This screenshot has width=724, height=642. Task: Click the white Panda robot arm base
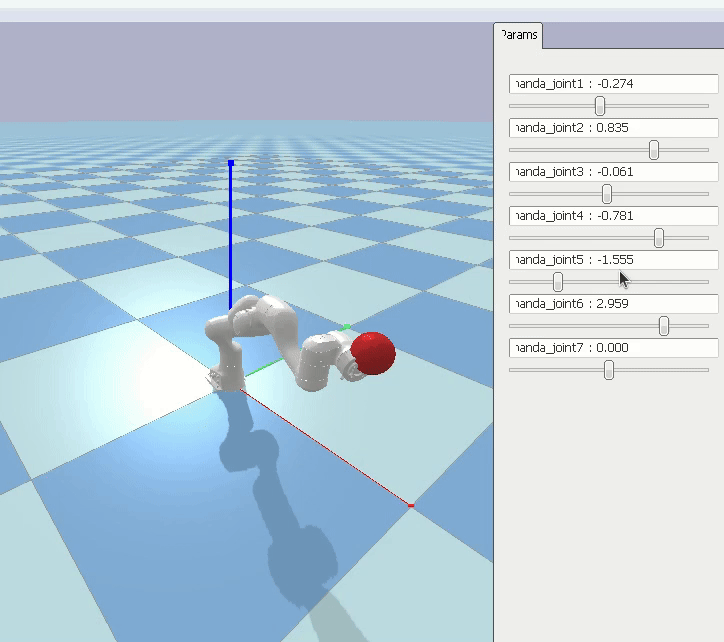[227, 376]
